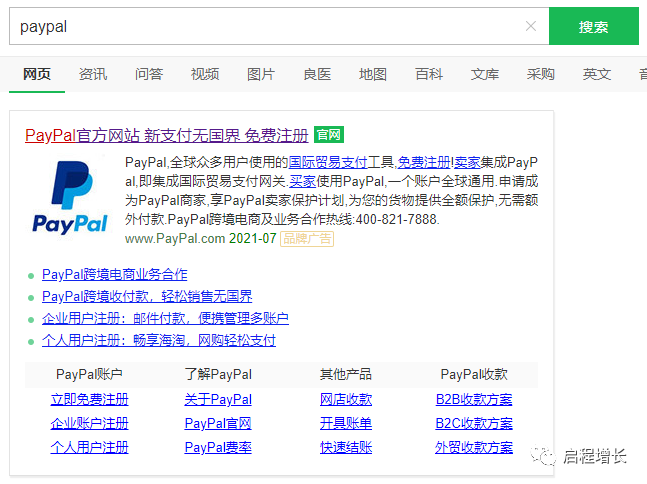Click the PayPal收款 column header
This screenshot has height=484, width=647.
474,375
